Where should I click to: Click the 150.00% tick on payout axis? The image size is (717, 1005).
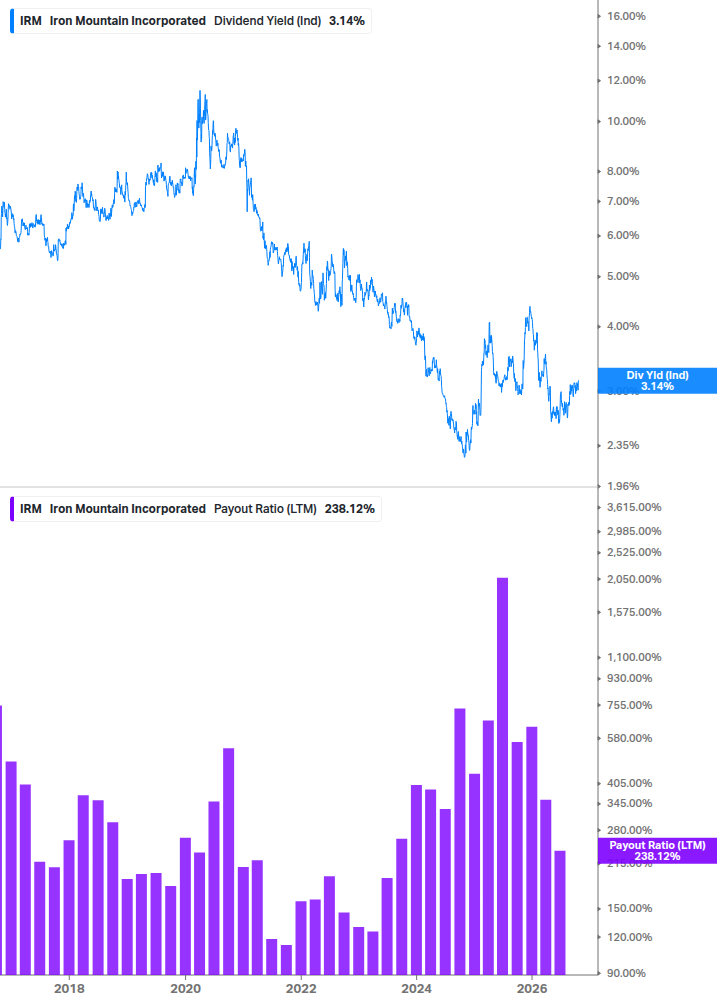point(629,908)
